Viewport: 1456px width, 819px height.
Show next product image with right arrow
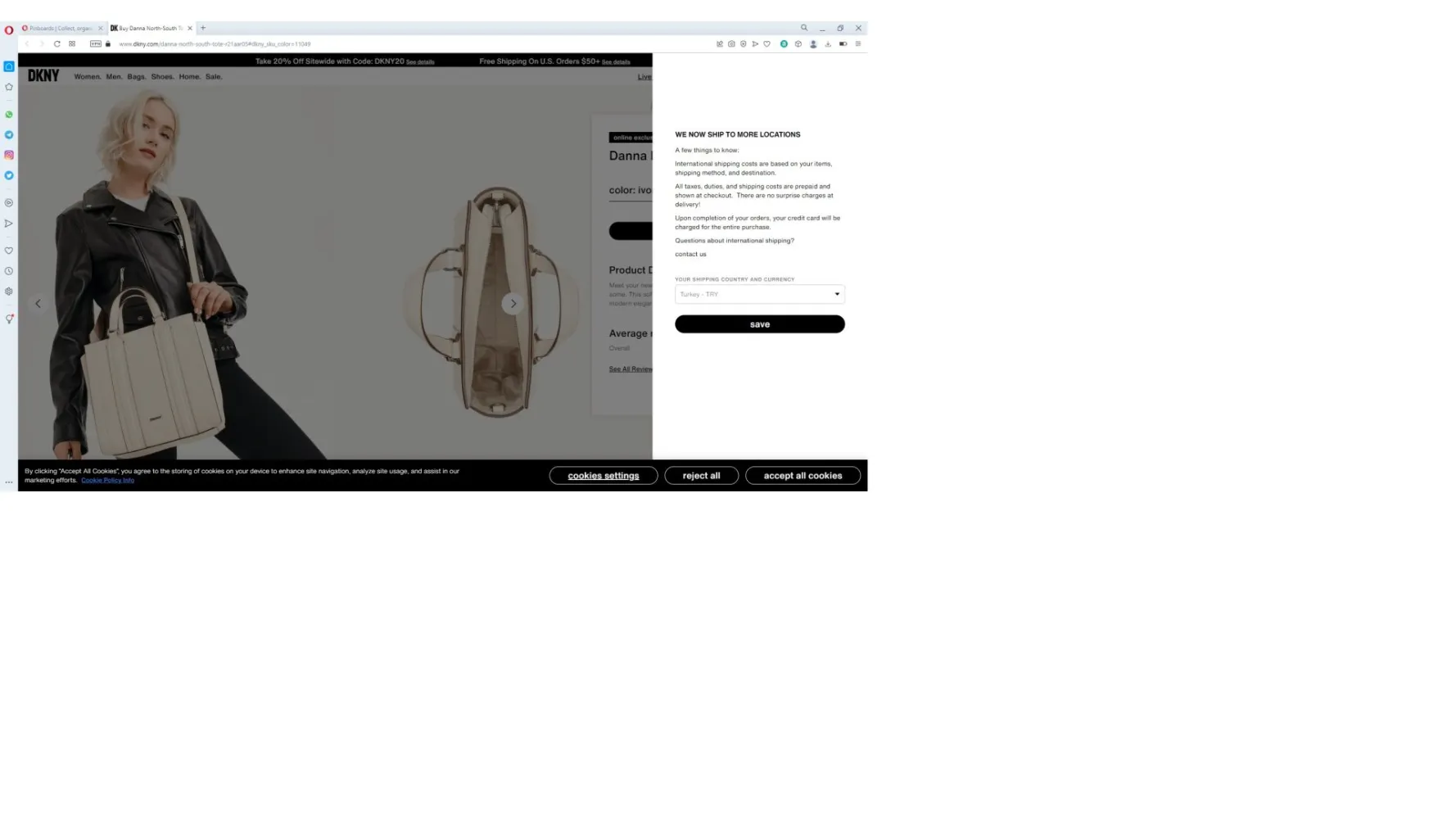coord(513,304)
